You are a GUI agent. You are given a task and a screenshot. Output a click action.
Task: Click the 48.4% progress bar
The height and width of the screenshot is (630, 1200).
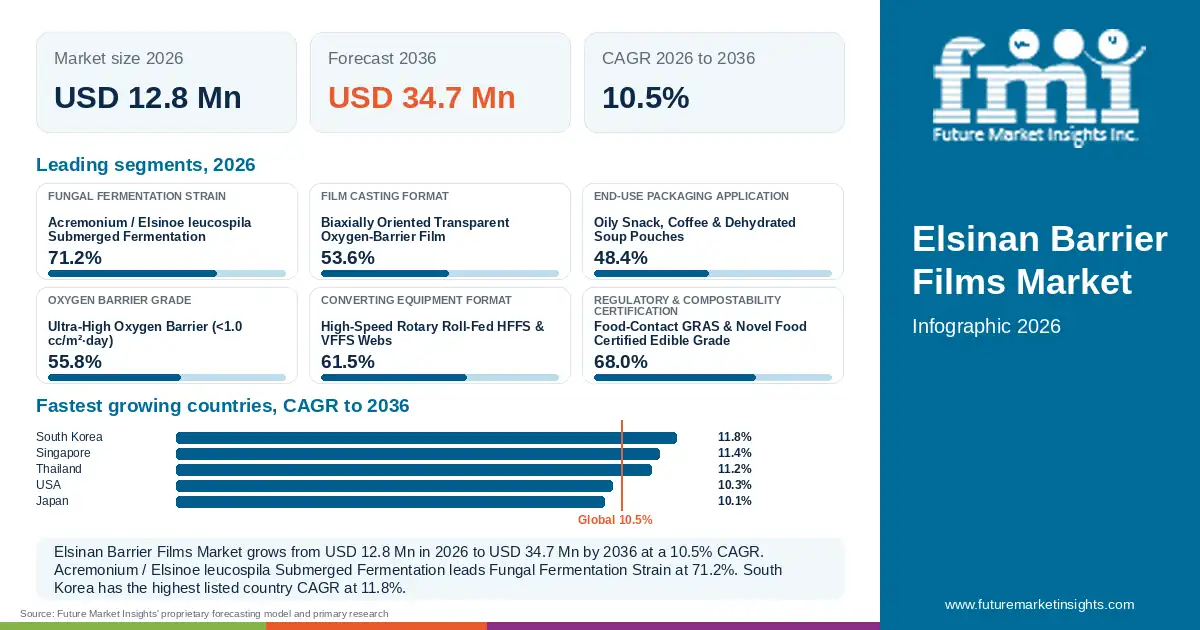[713, 273]
